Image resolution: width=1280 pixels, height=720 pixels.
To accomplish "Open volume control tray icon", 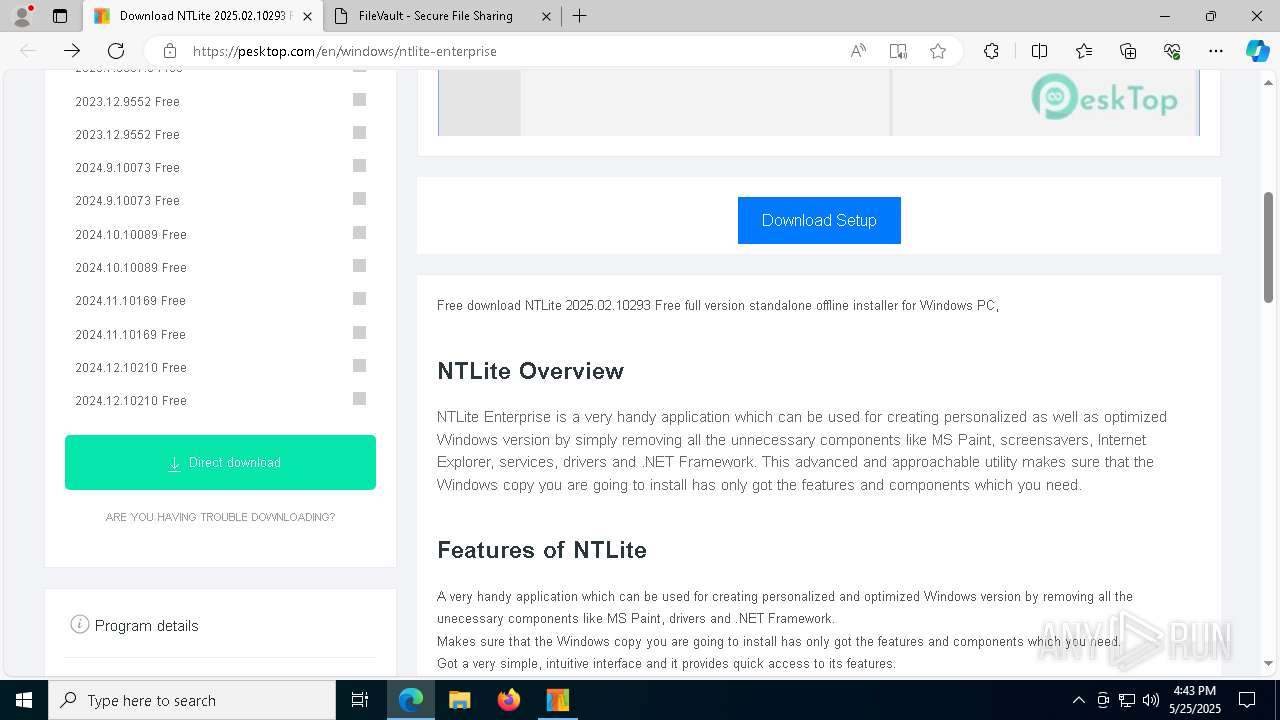I will pos(1151,700).
